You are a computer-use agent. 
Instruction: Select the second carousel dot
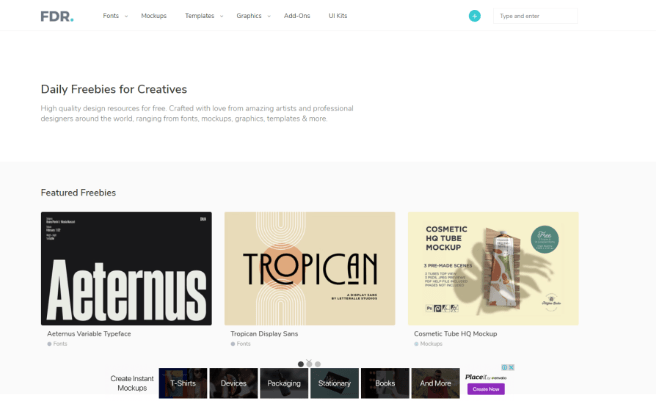click(x=309, y=364)
